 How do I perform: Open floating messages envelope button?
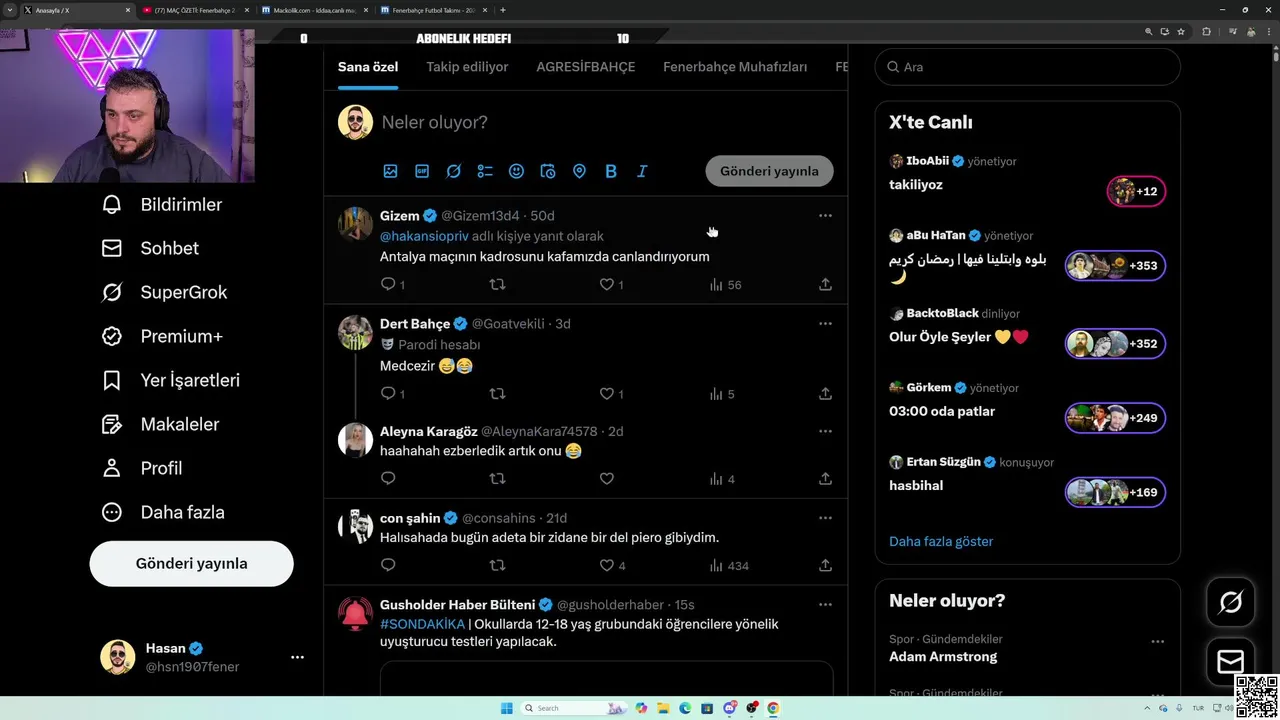pyautogui.click(x=1231, y=662)
